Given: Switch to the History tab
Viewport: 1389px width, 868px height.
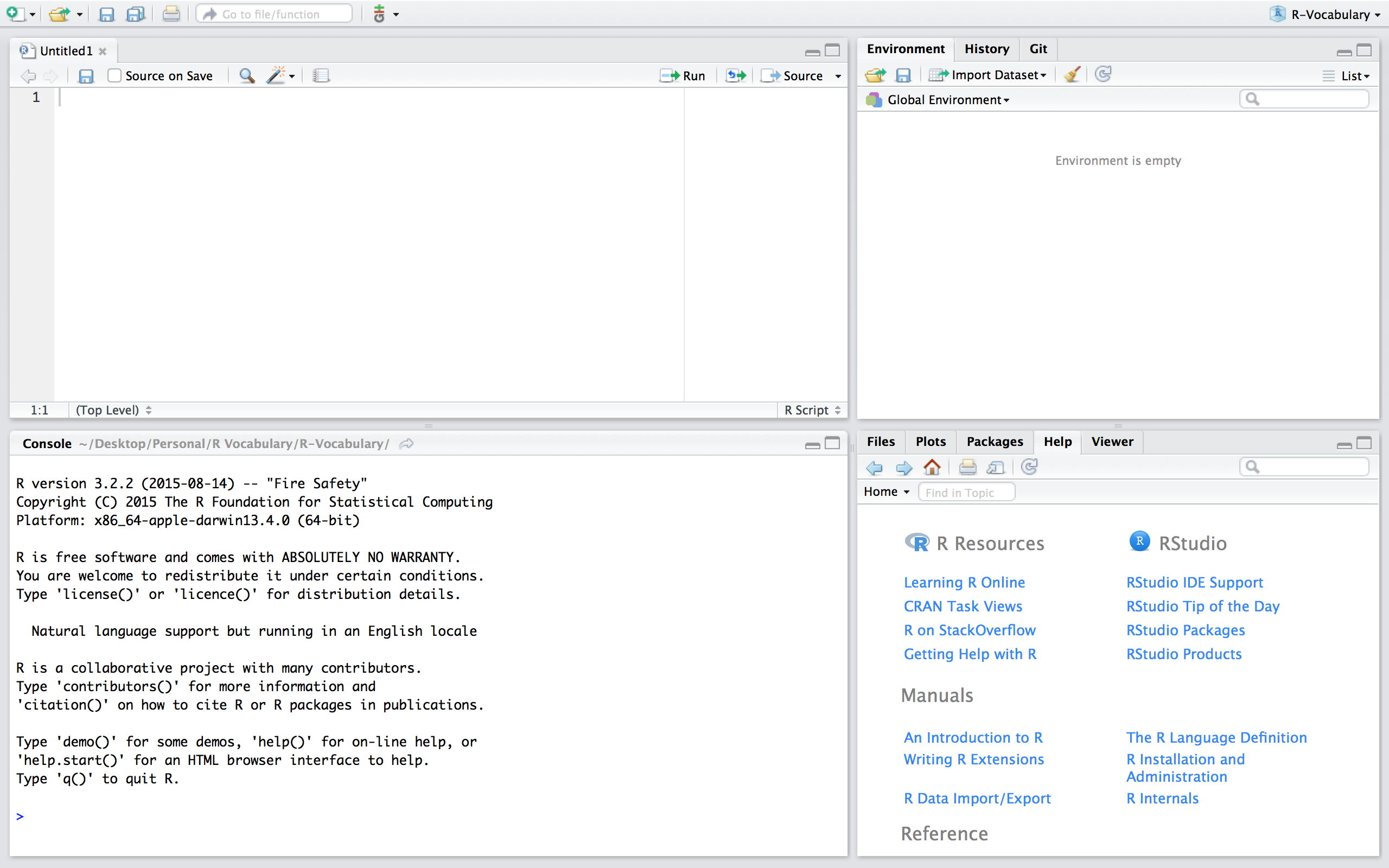Looking at the screenshot, I should pos(986,49).
